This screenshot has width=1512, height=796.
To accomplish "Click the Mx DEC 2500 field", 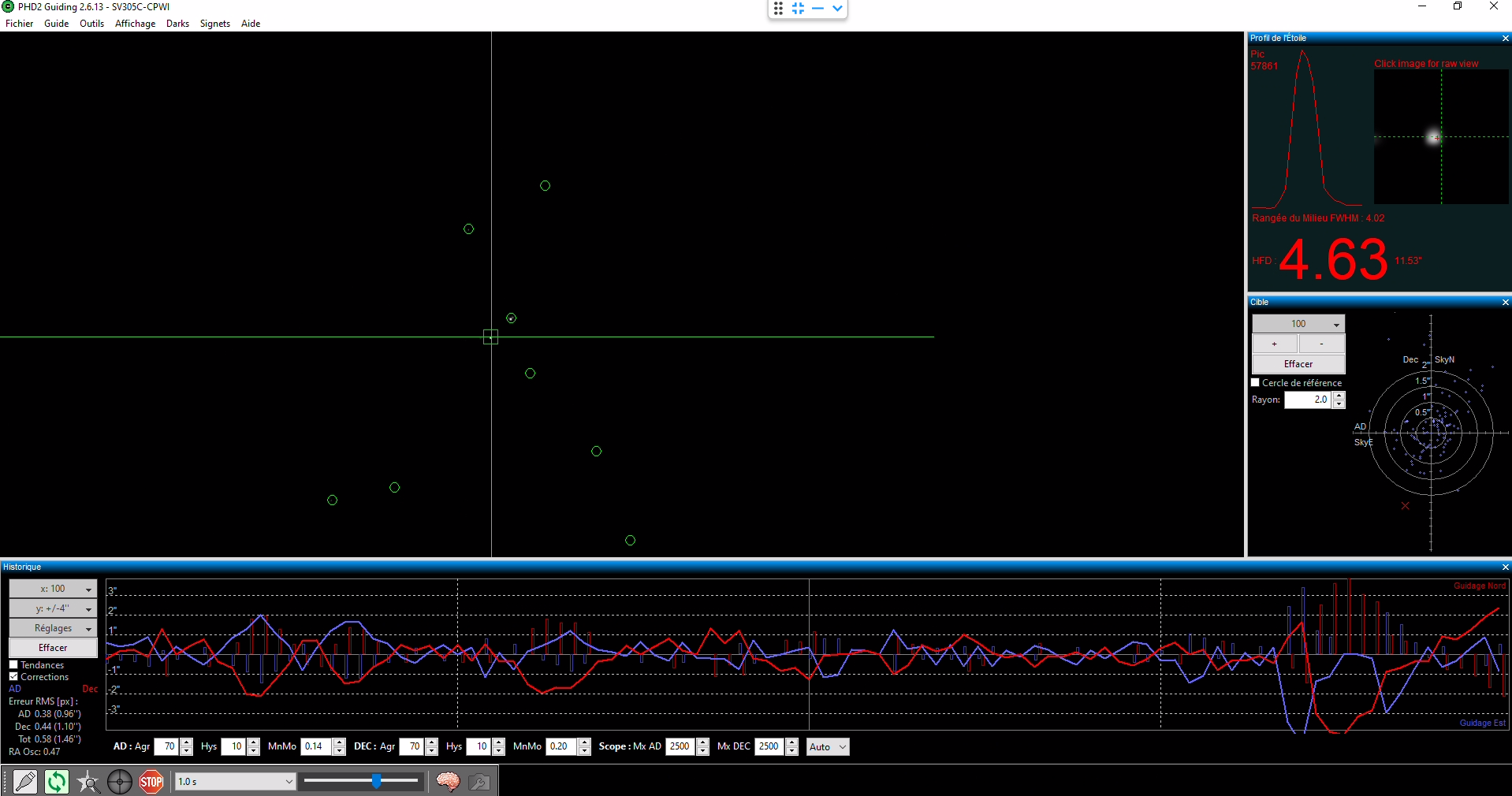I will pos(770,747).
